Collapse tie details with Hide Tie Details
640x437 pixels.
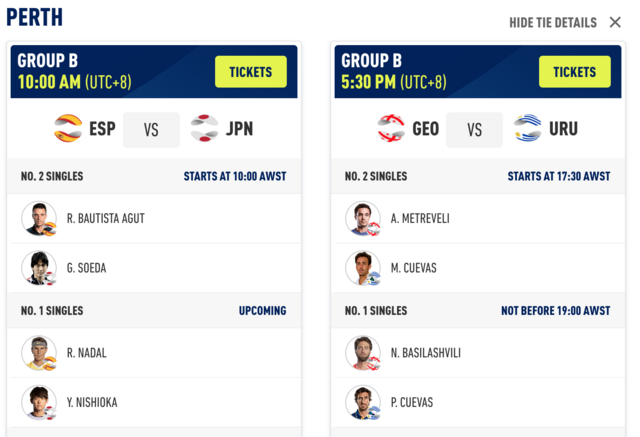pyautogui.click(x=553, y=23)
